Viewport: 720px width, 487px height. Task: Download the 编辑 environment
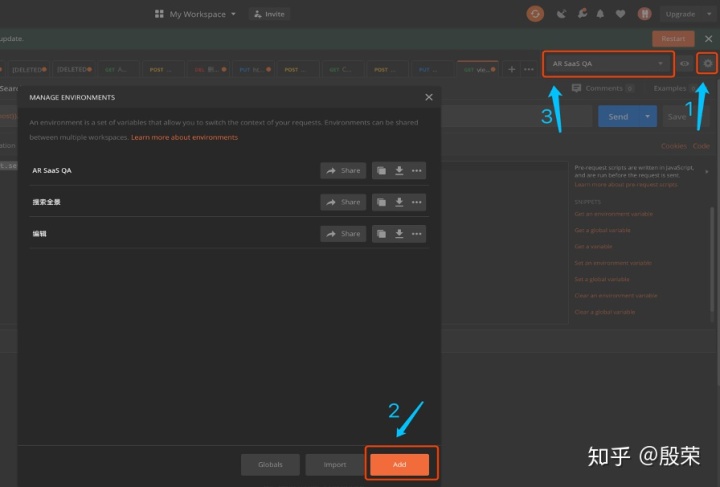click(x=399, y=234)
